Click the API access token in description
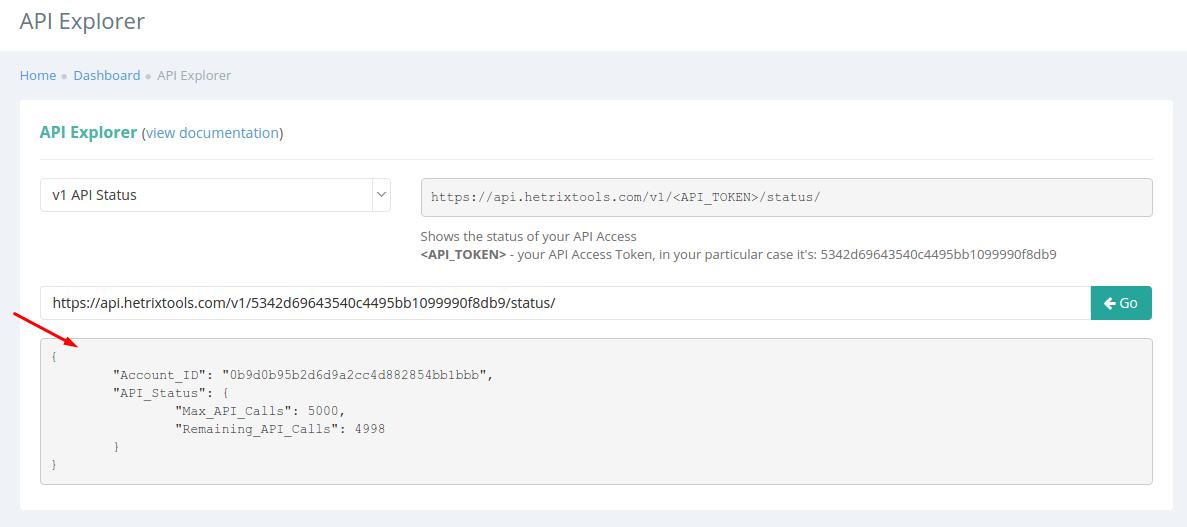 [x=939, y=254]
